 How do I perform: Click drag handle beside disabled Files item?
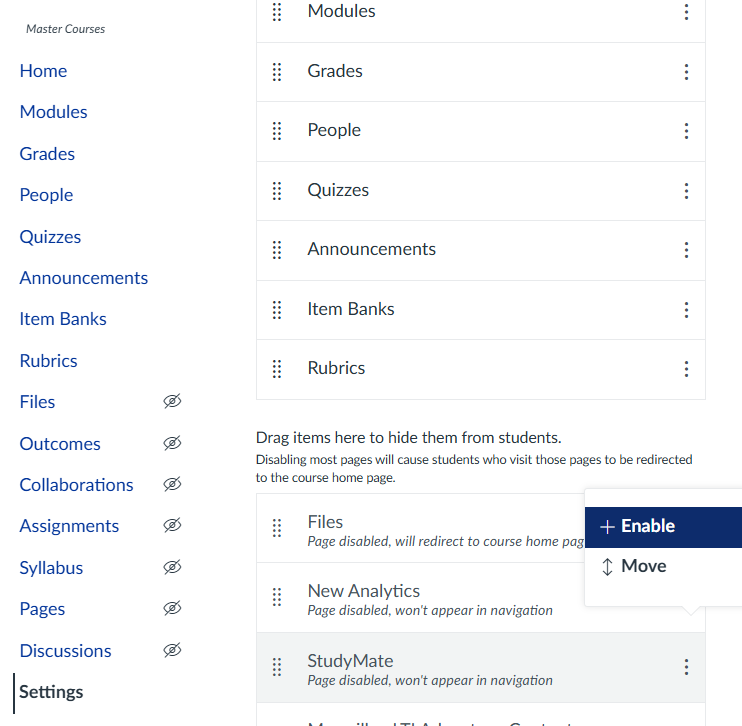pos(277,528)
